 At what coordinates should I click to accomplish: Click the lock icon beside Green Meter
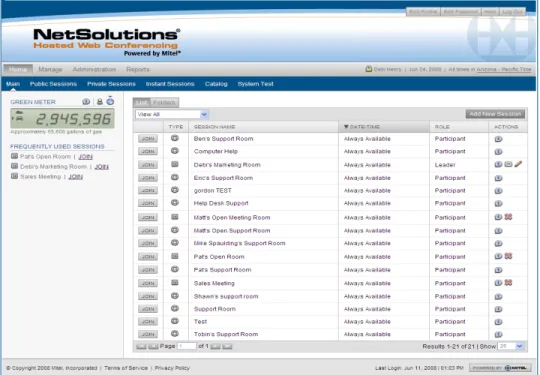(x=100, y=102)
